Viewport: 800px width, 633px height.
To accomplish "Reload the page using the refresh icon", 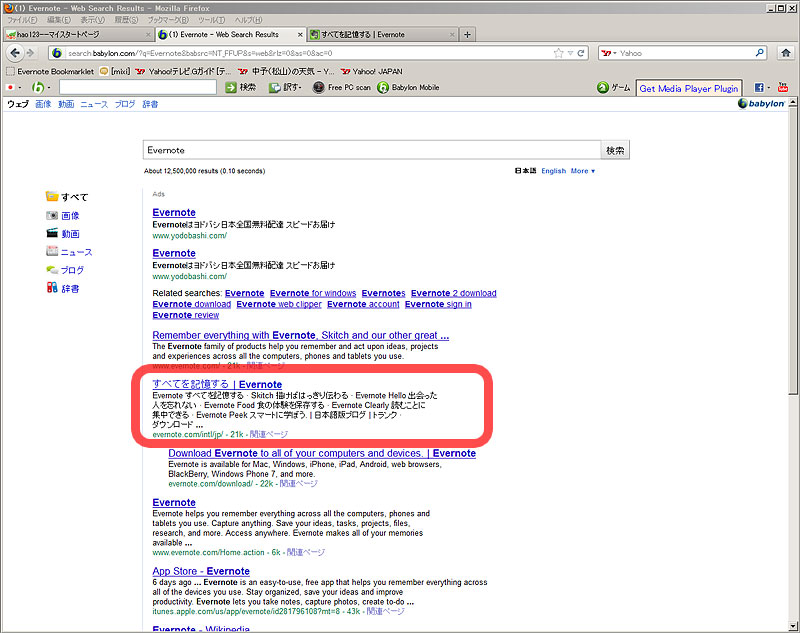I will [x=581, y=53].
